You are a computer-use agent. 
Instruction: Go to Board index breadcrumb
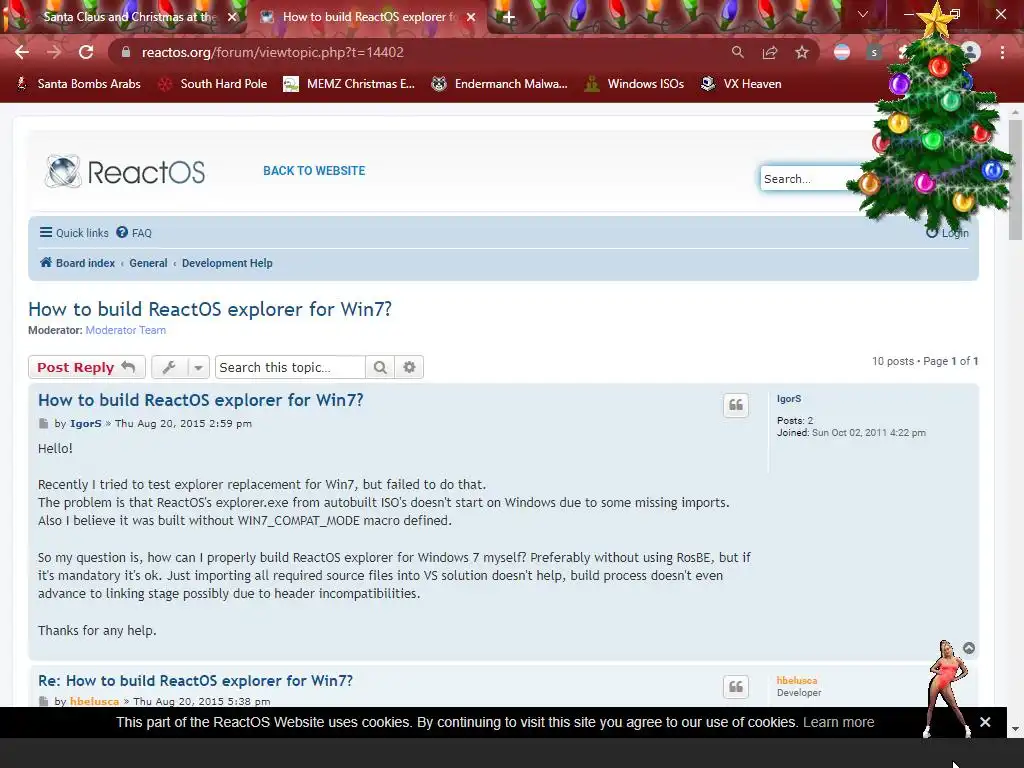point(78,263)
